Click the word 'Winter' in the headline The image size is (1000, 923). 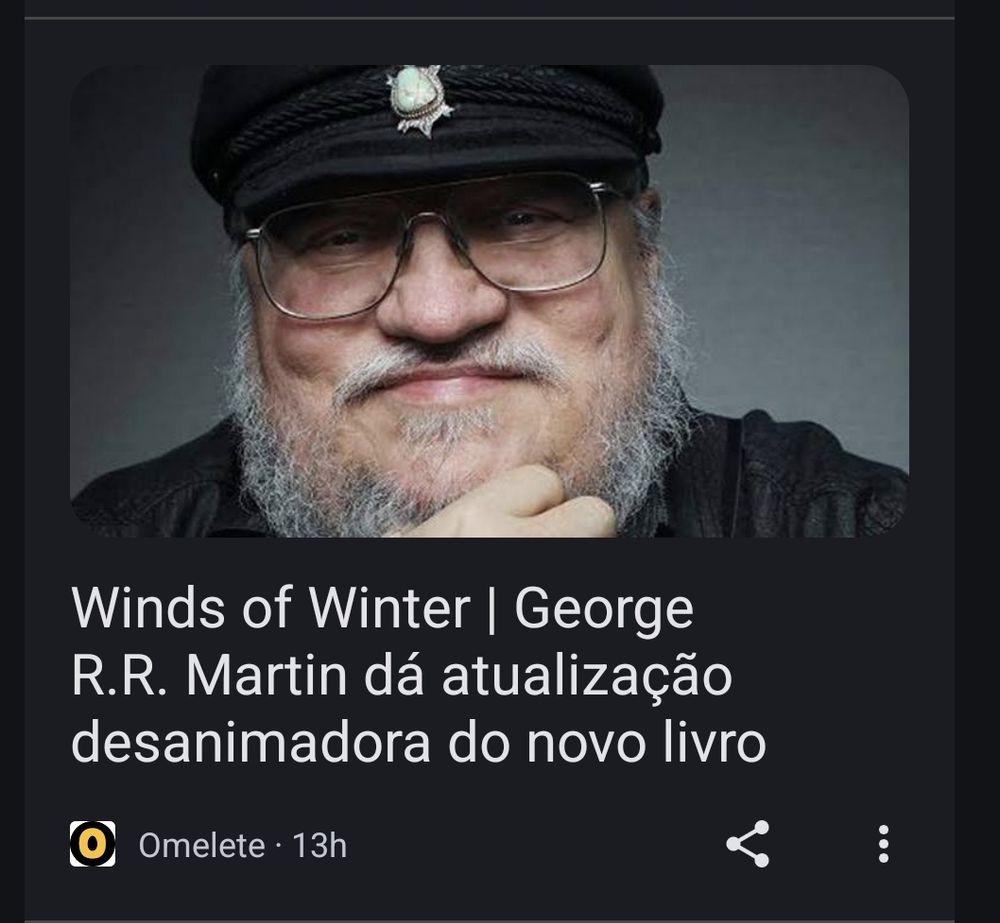tap(388, 608)
